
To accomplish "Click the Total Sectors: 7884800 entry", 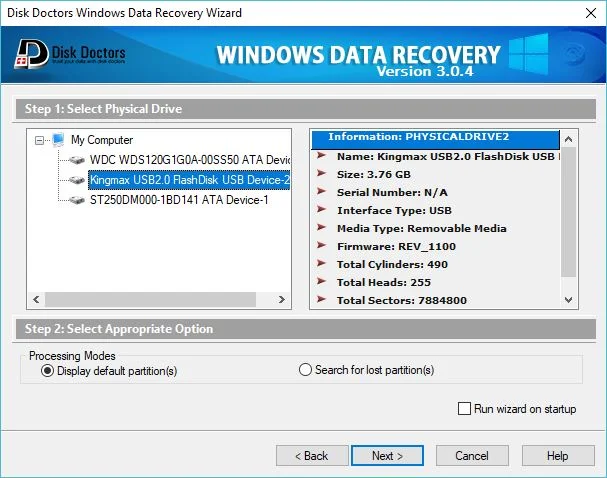I will tap(402, 300).
